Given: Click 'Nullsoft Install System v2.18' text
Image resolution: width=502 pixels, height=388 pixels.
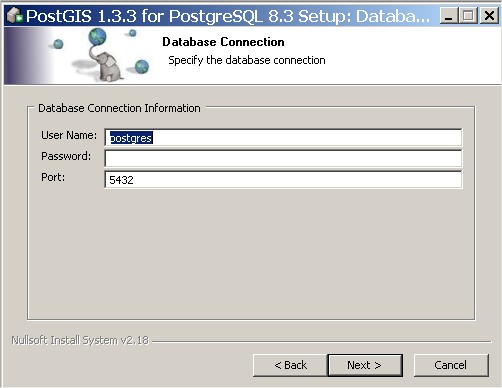Looking at the screenshot, I should [x=80, y=340].
